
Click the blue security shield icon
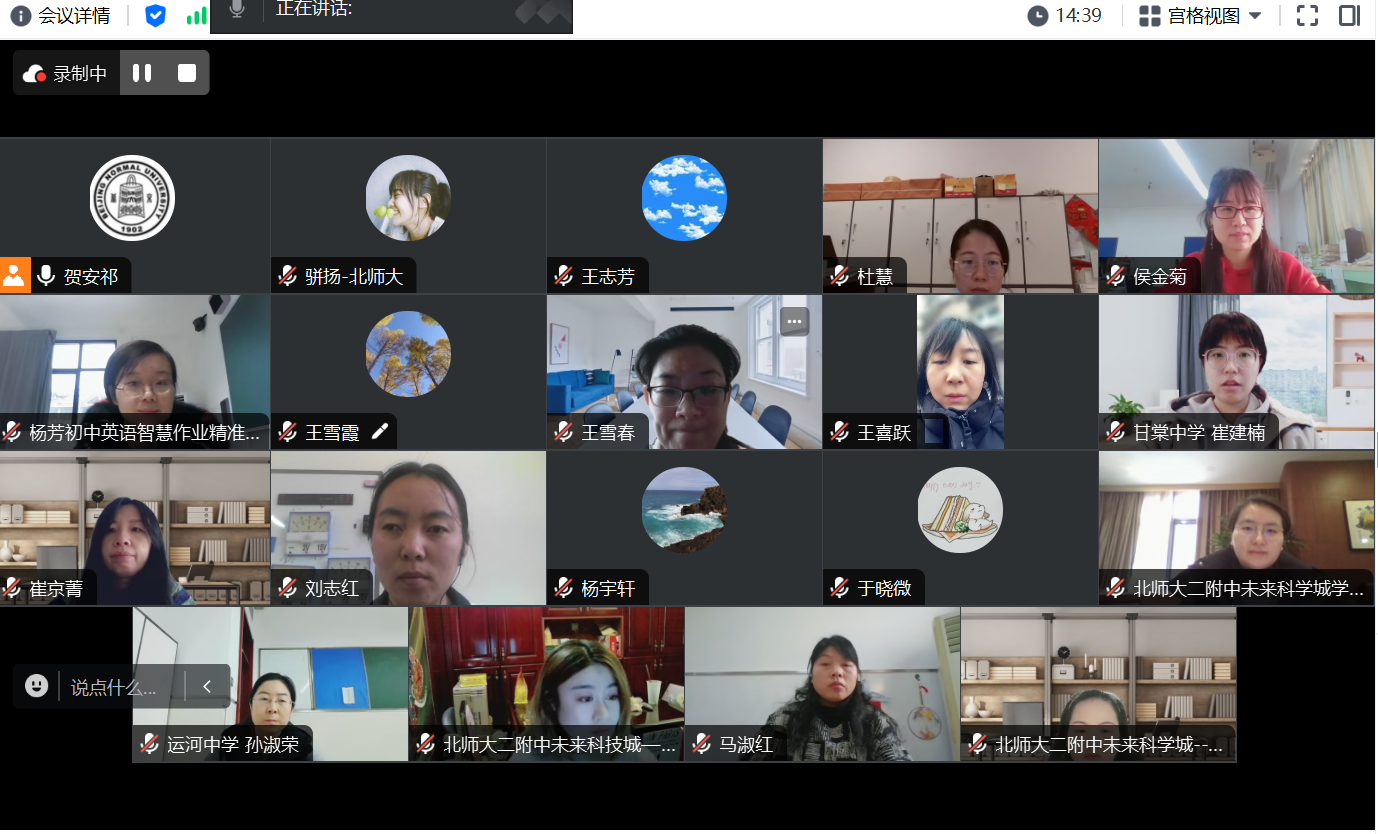(x=155, y=16)
